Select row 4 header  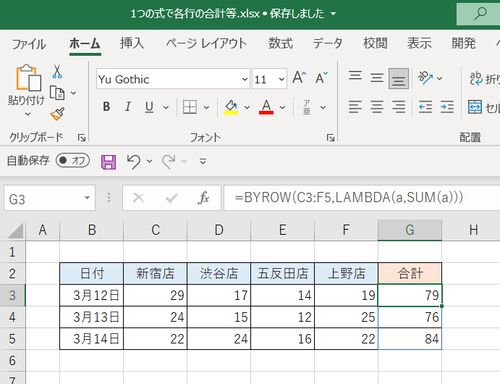coord(12,317)
